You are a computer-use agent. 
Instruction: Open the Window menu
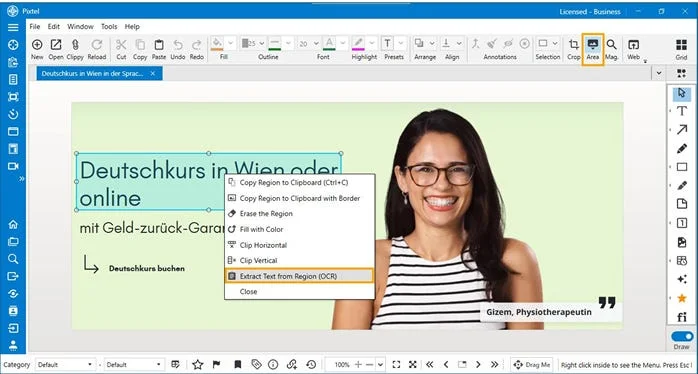(x=80, y=27)
